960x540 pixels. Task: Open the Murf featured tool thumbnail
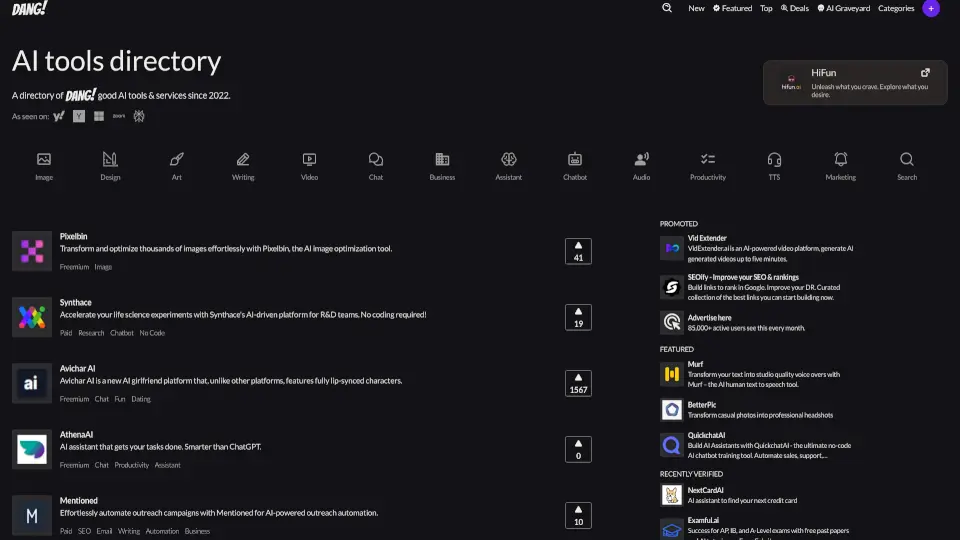point(672,375)
